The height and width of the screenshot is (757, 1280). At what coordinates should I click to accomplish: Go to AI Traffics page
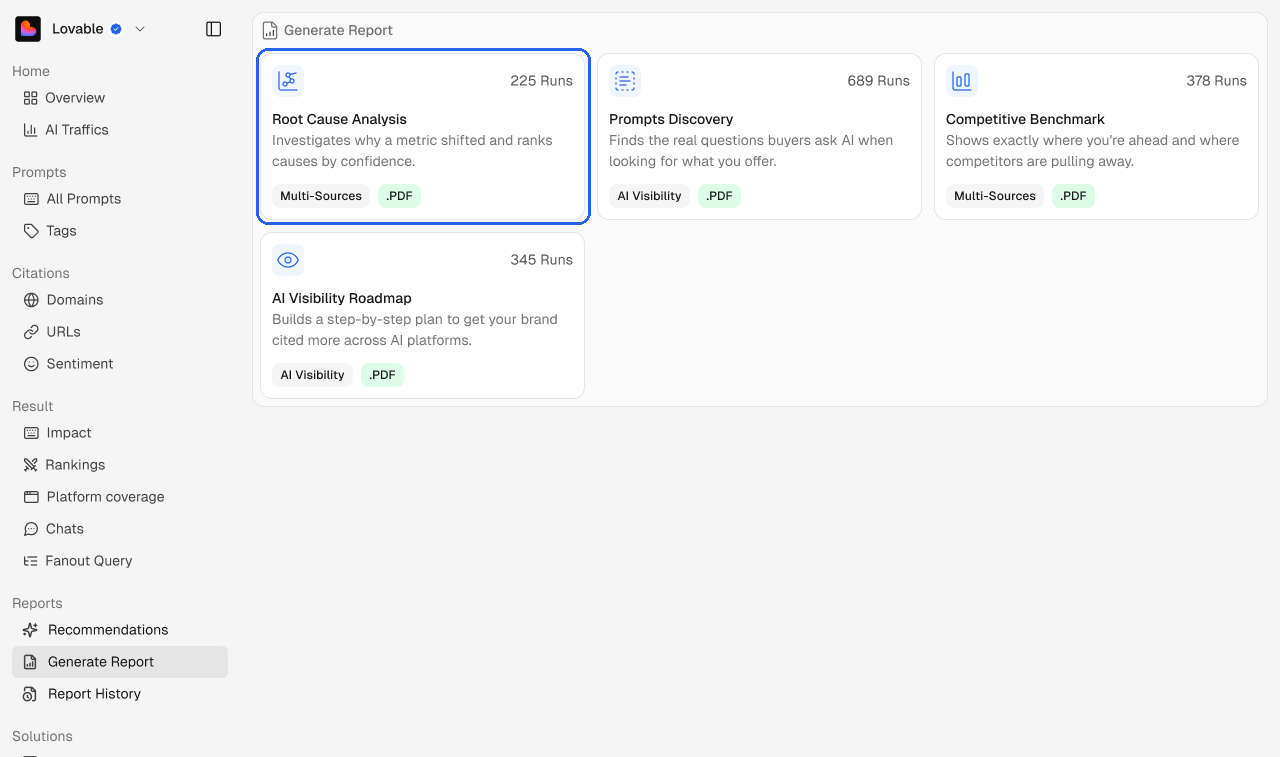pyautogui.click(x=120, y=130)
